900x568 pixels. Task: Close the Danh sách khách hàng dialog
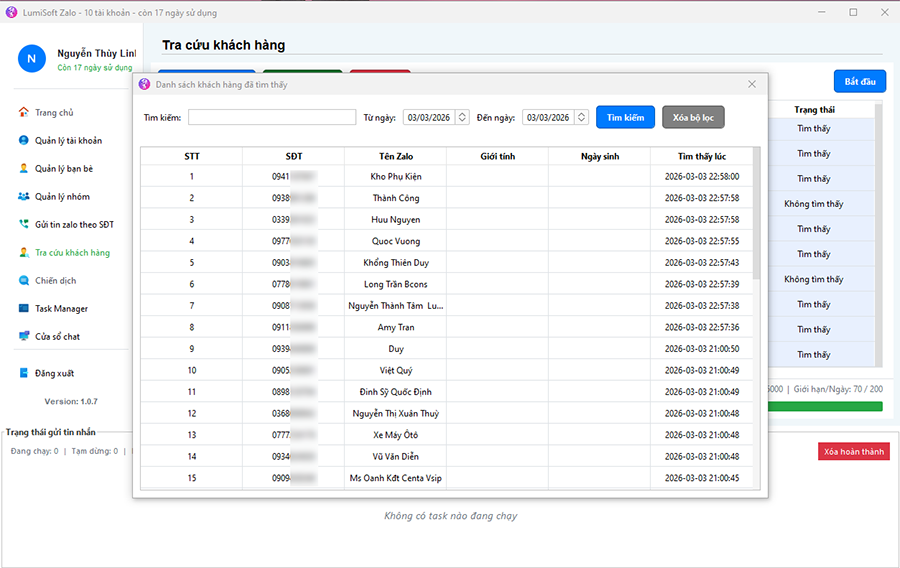[x=752, y=85]
